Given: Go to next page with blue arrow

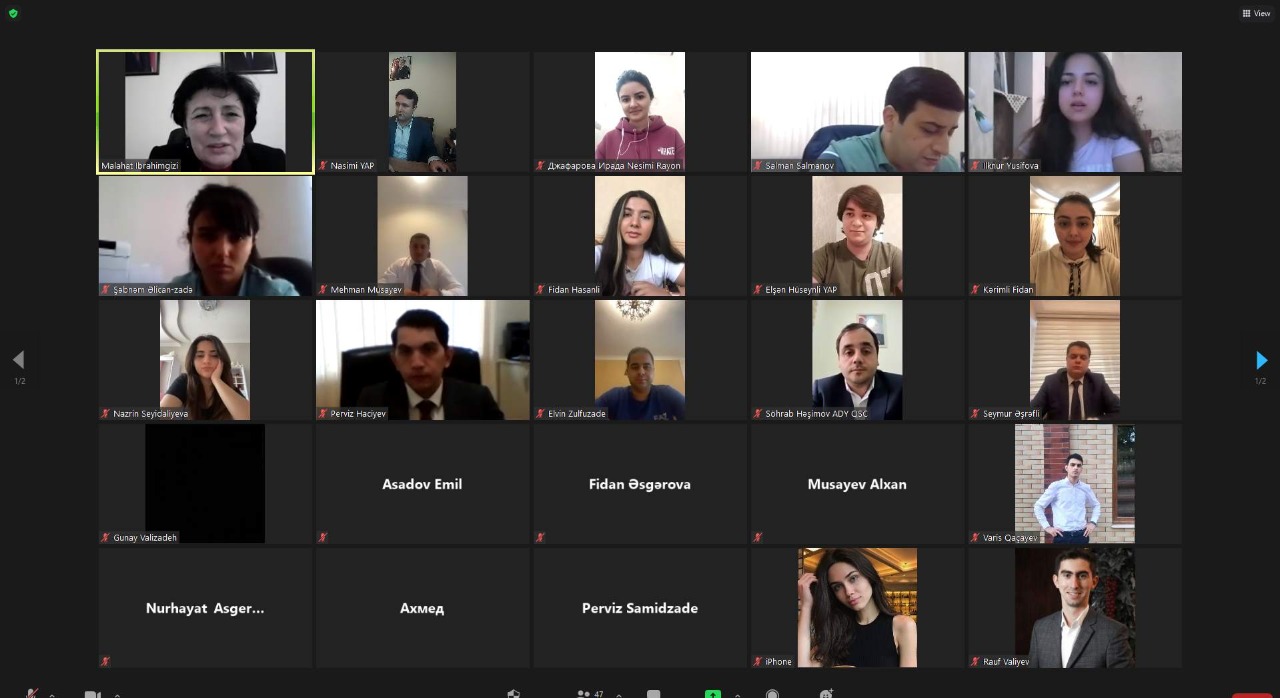Looking at the screenshot, I should [x=1261, y=360].
